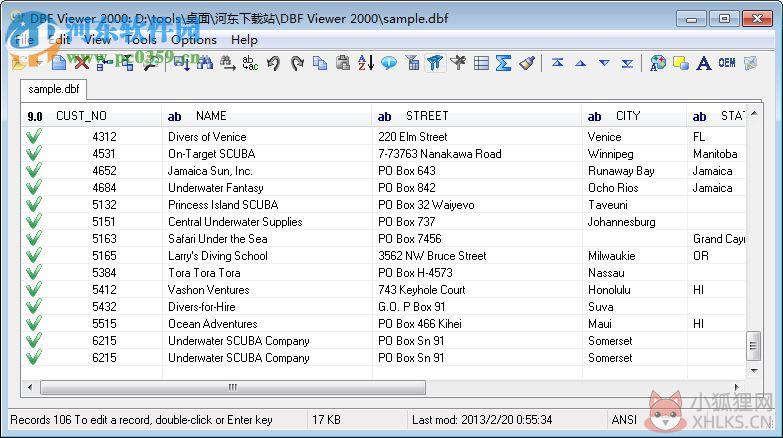Go to next record arrow icon
783x438 pixels.
tap(604, 63)
